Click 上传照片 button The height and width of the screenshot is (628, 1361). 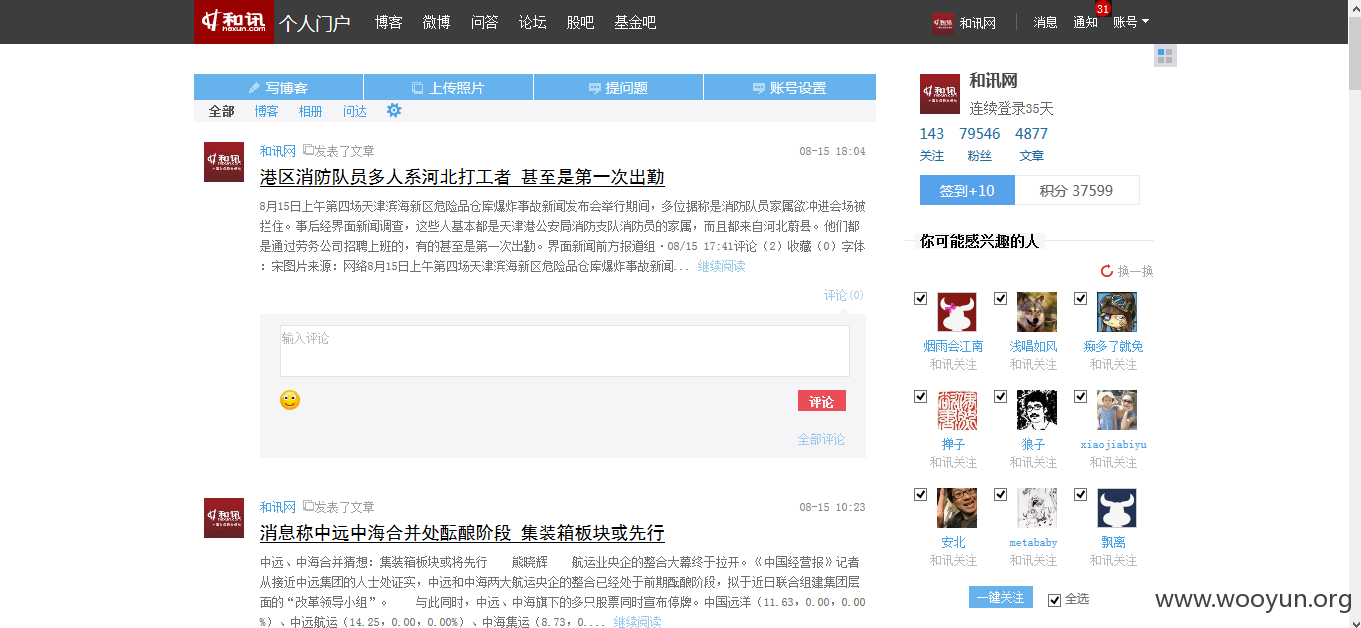[448, 87]
